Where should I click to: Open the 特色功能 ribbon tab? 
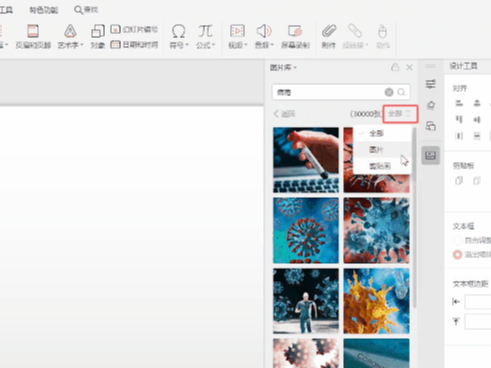(x=44, y=10)
